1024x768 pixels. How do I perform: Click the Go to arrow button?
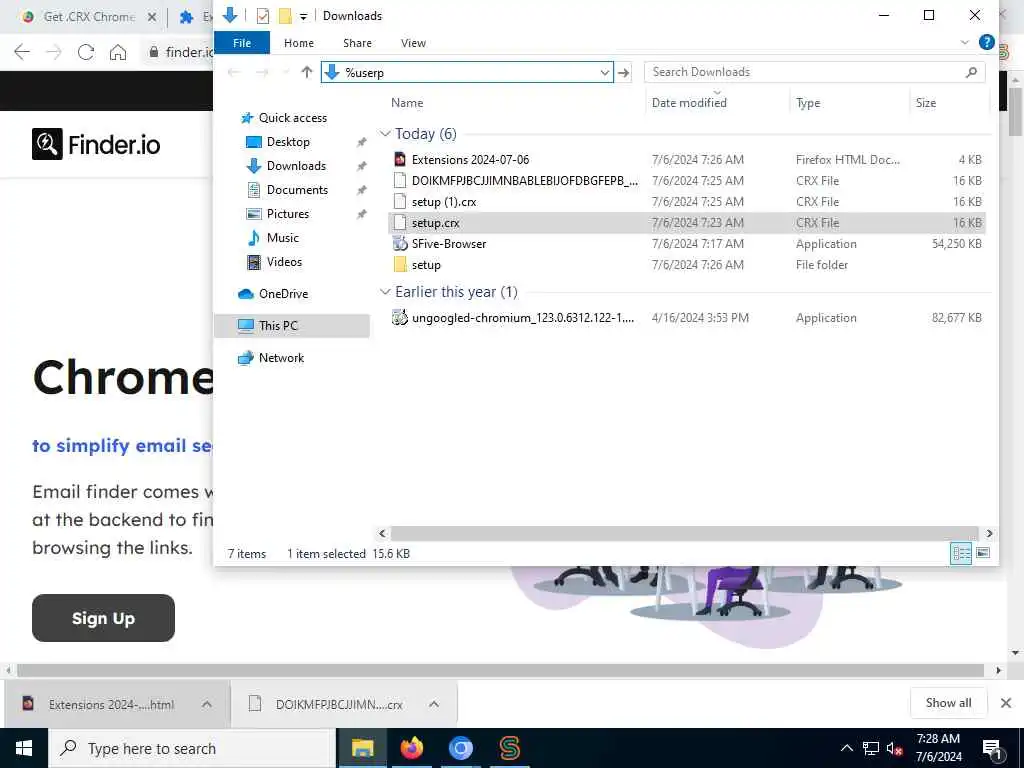(x=624, y=72)
